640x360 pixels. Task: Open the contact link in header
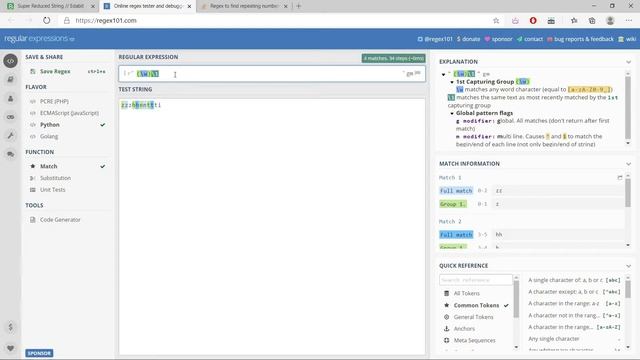pos(530,39)
